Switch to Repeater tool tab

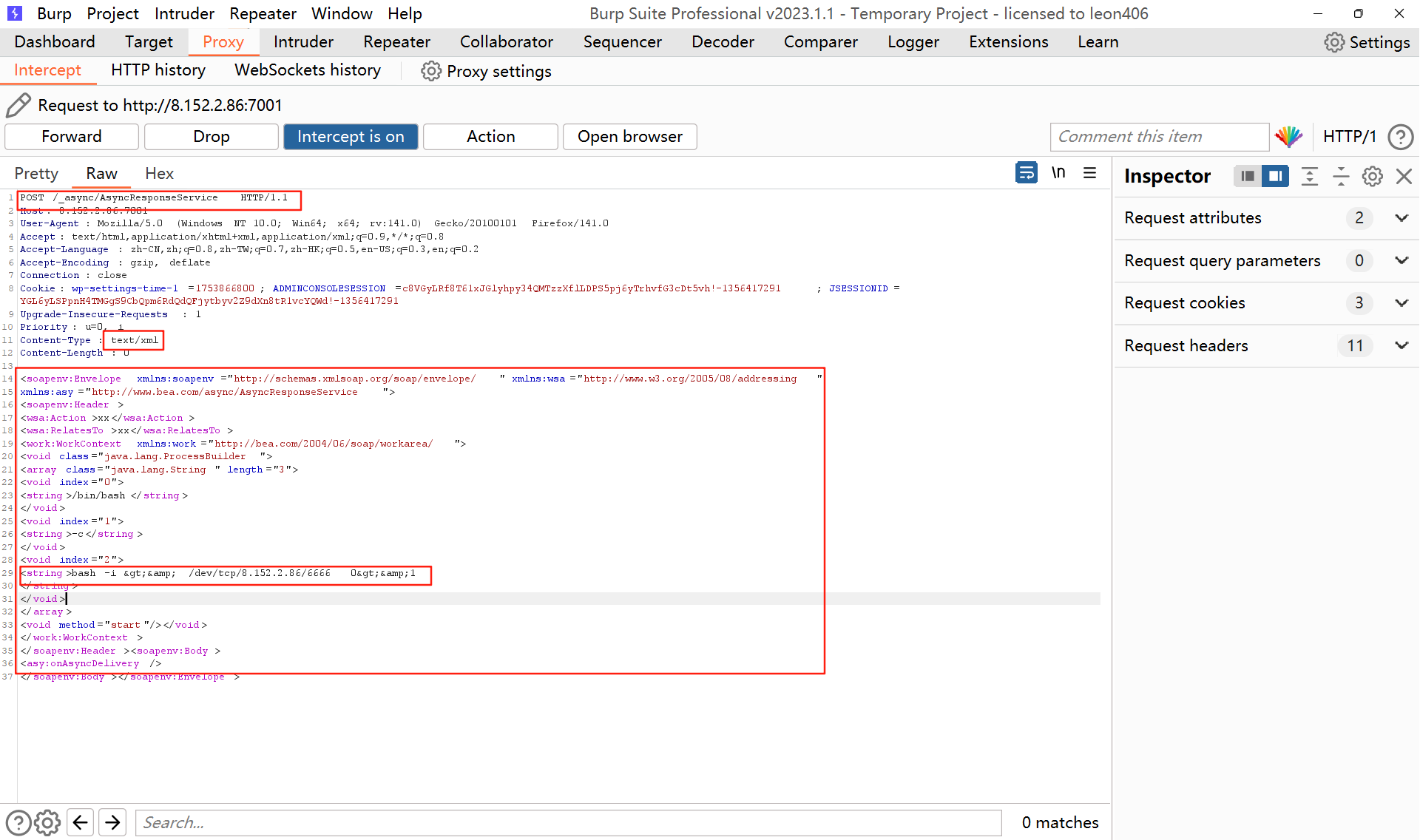tap(396, 42)
